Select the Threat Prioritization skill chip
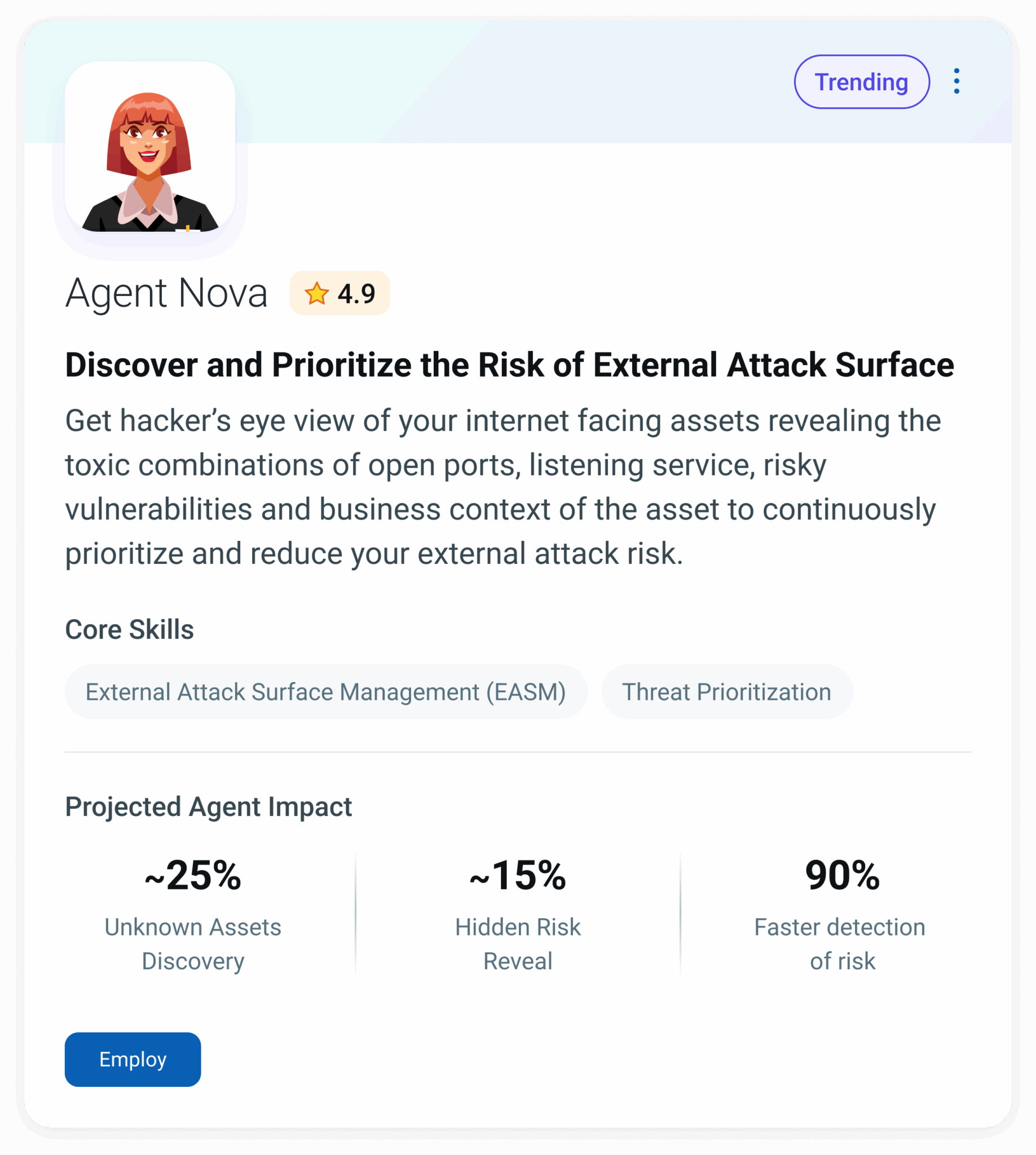 coord(727,691)
